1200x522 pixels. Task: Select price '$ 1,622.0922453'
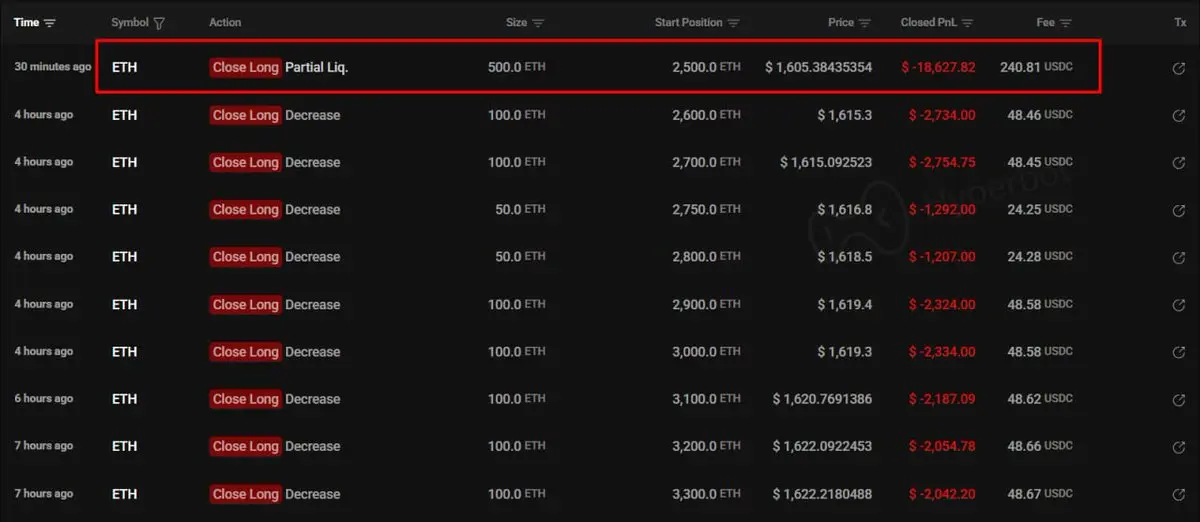(822, 446)
